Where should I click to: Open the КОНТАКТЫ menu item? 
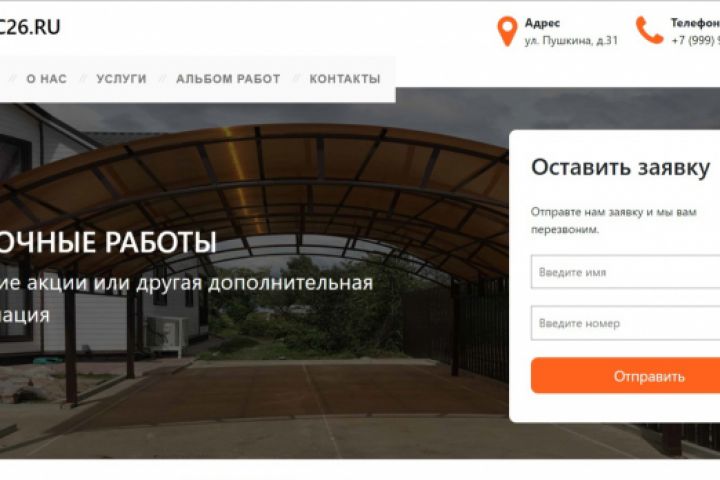(345, 79)
